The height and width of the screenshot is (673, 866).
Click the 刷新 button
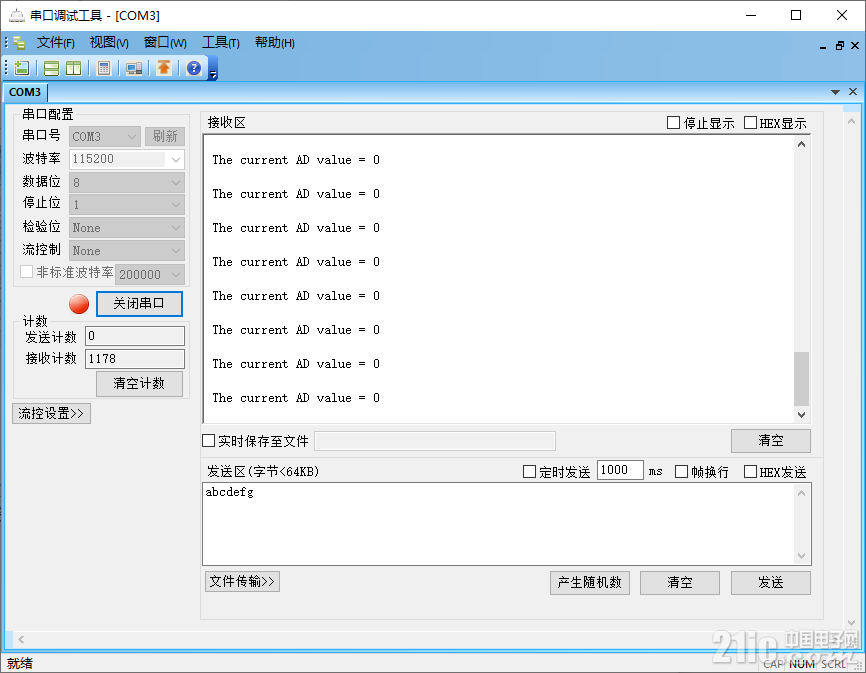(x=165, y=136)
